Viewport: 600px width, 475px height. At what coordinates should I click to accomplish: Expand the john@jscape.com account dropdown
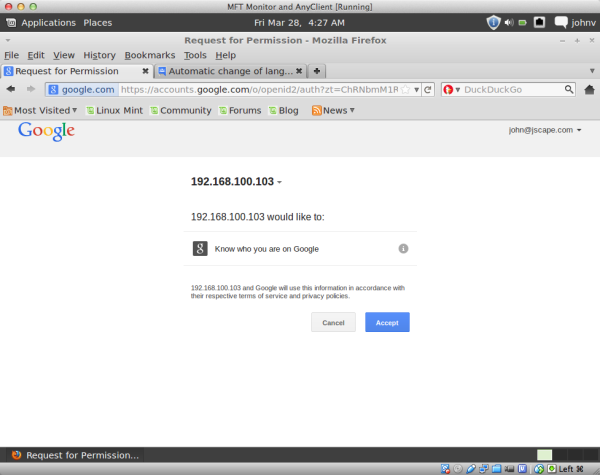(x=579, y=131)
